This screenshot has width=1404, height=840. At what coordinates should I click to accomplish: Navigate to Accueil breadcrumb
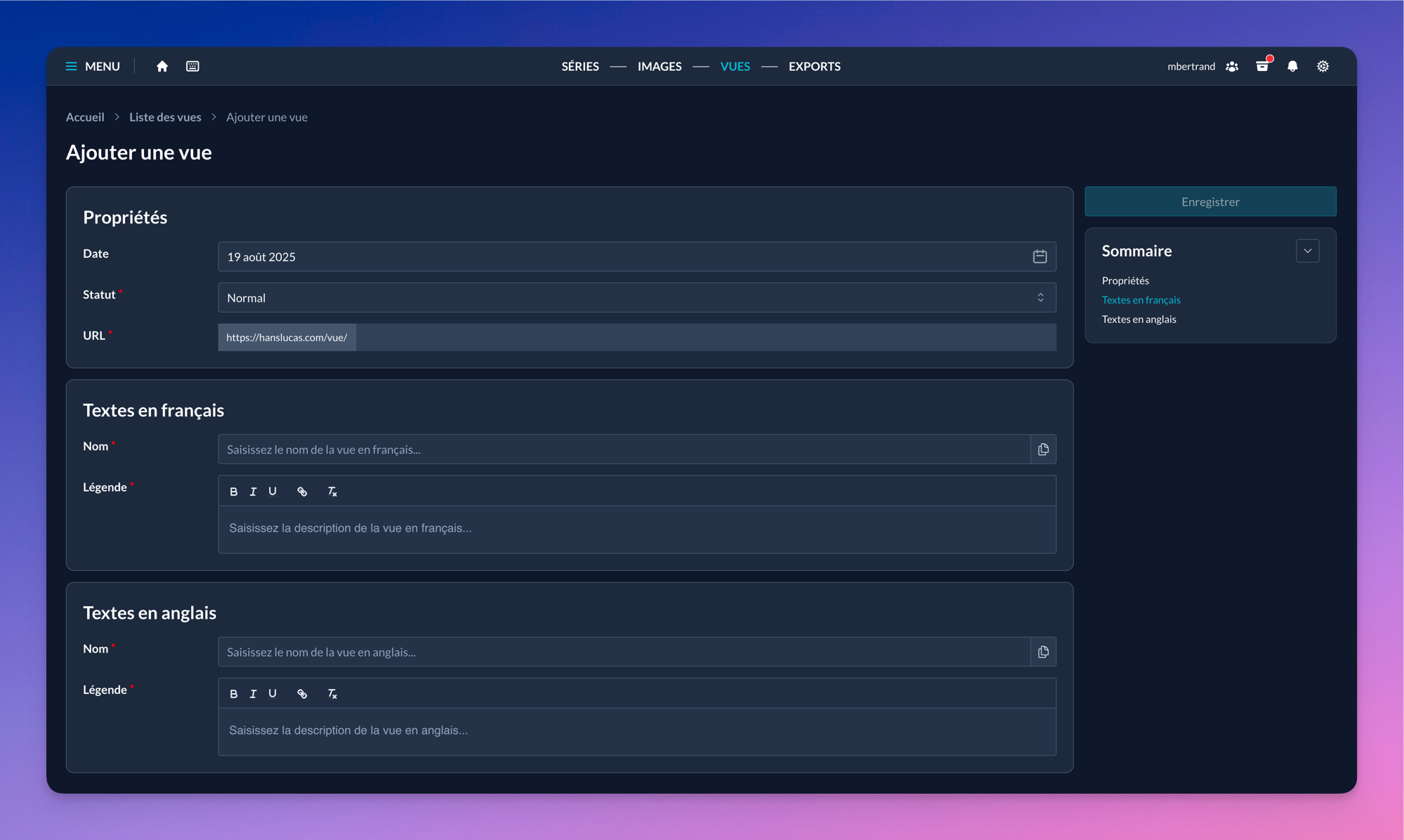(x=85, y=117)
